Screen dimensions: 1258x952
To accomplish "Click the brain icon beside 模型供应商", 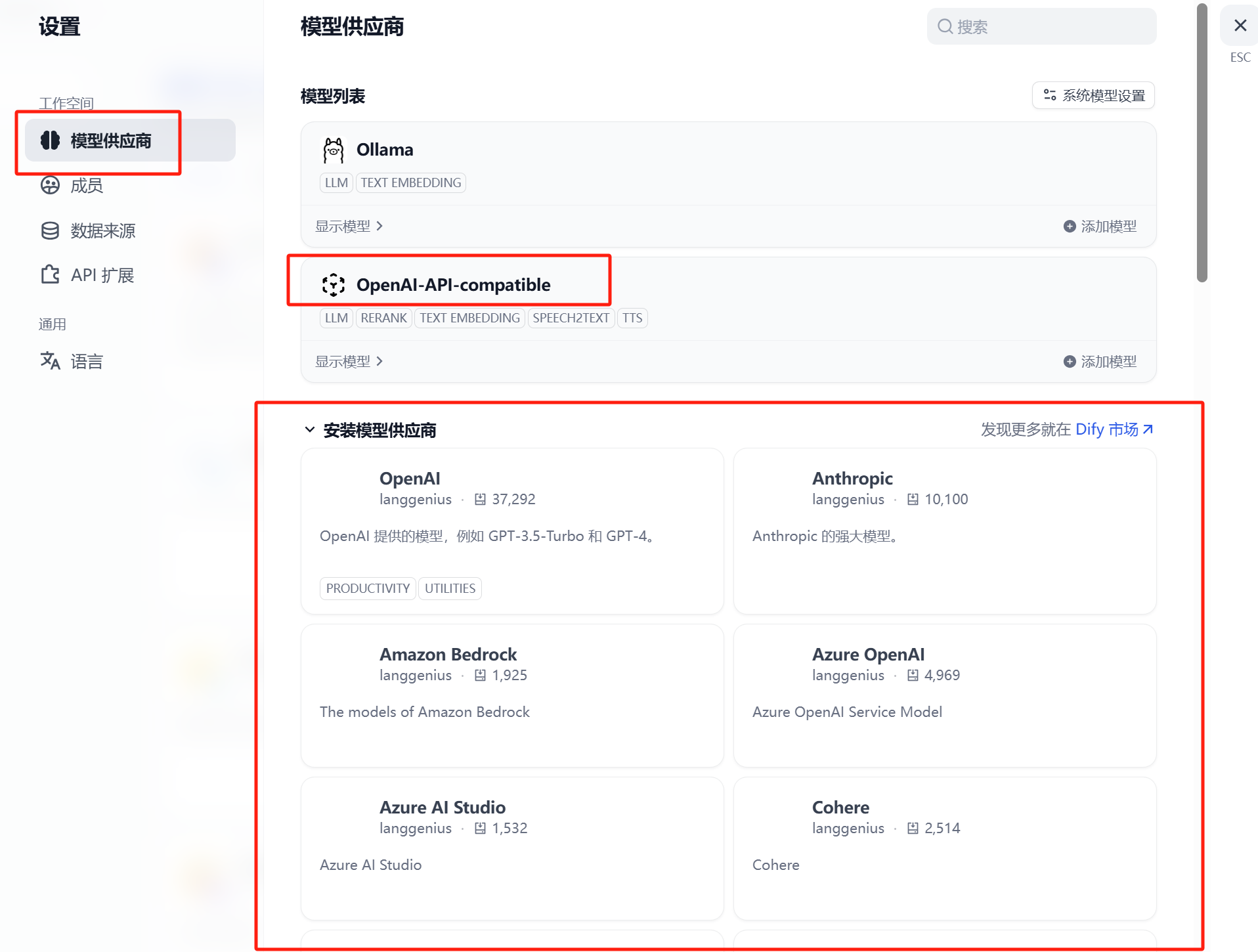I will point(50,141).
